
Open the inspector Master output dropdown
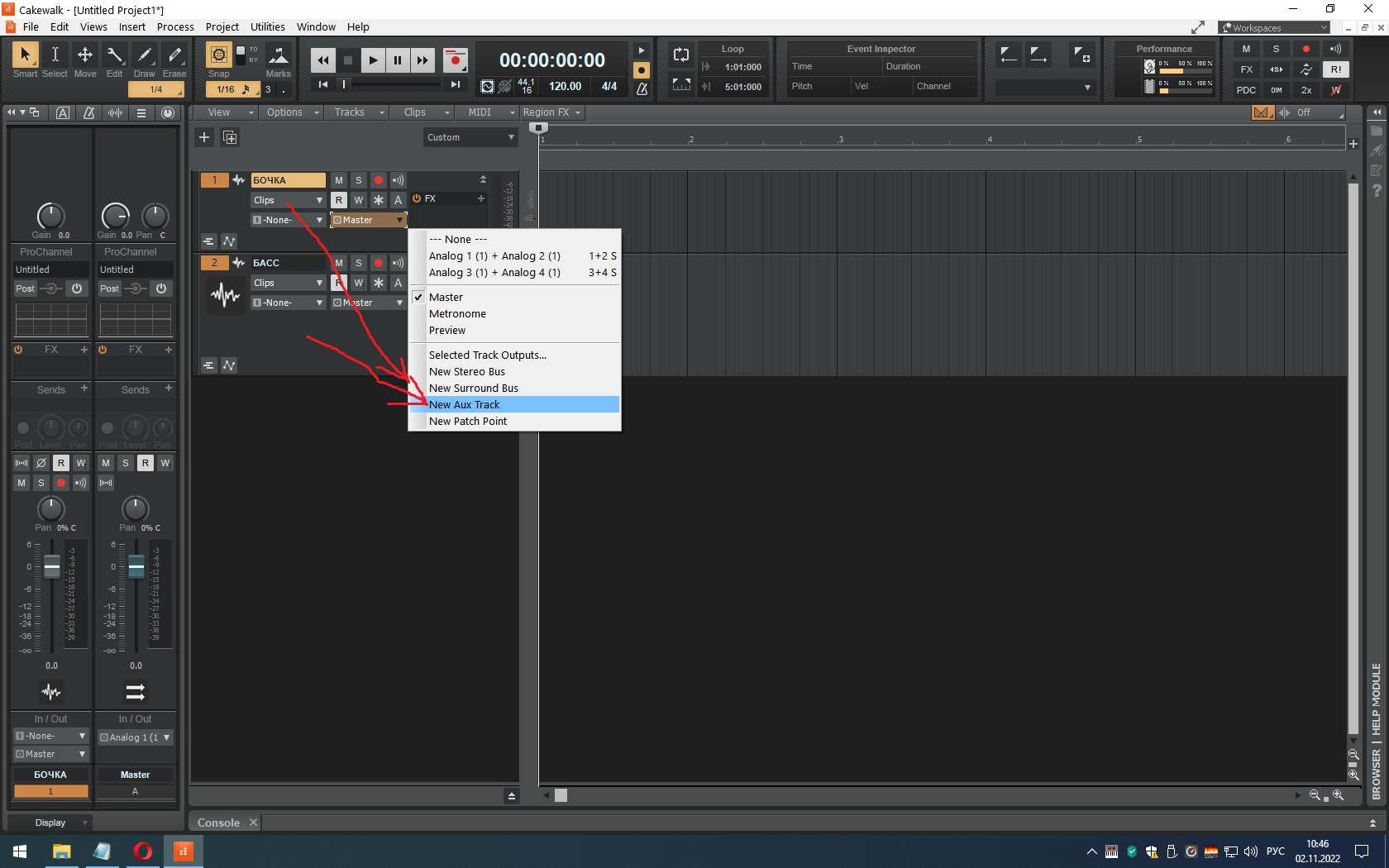(x=50, y=754)
